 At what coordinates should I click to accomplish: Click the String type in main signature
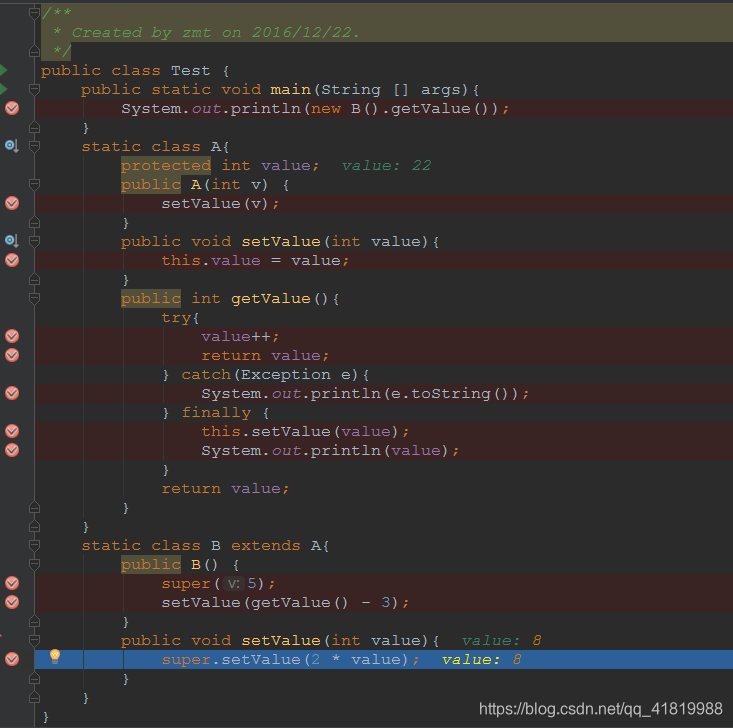pyautogui.click(x=351, y=89)
